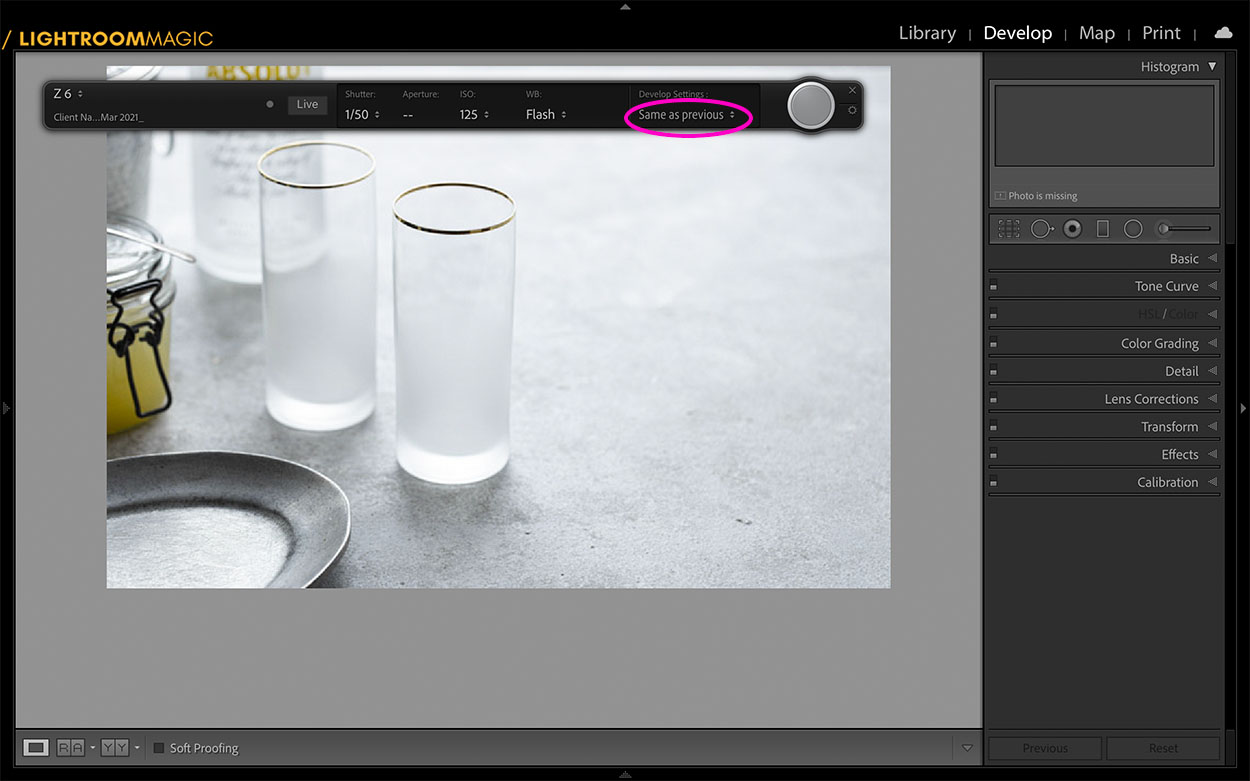Select the Graduated Filter tool

(1102, 229)
